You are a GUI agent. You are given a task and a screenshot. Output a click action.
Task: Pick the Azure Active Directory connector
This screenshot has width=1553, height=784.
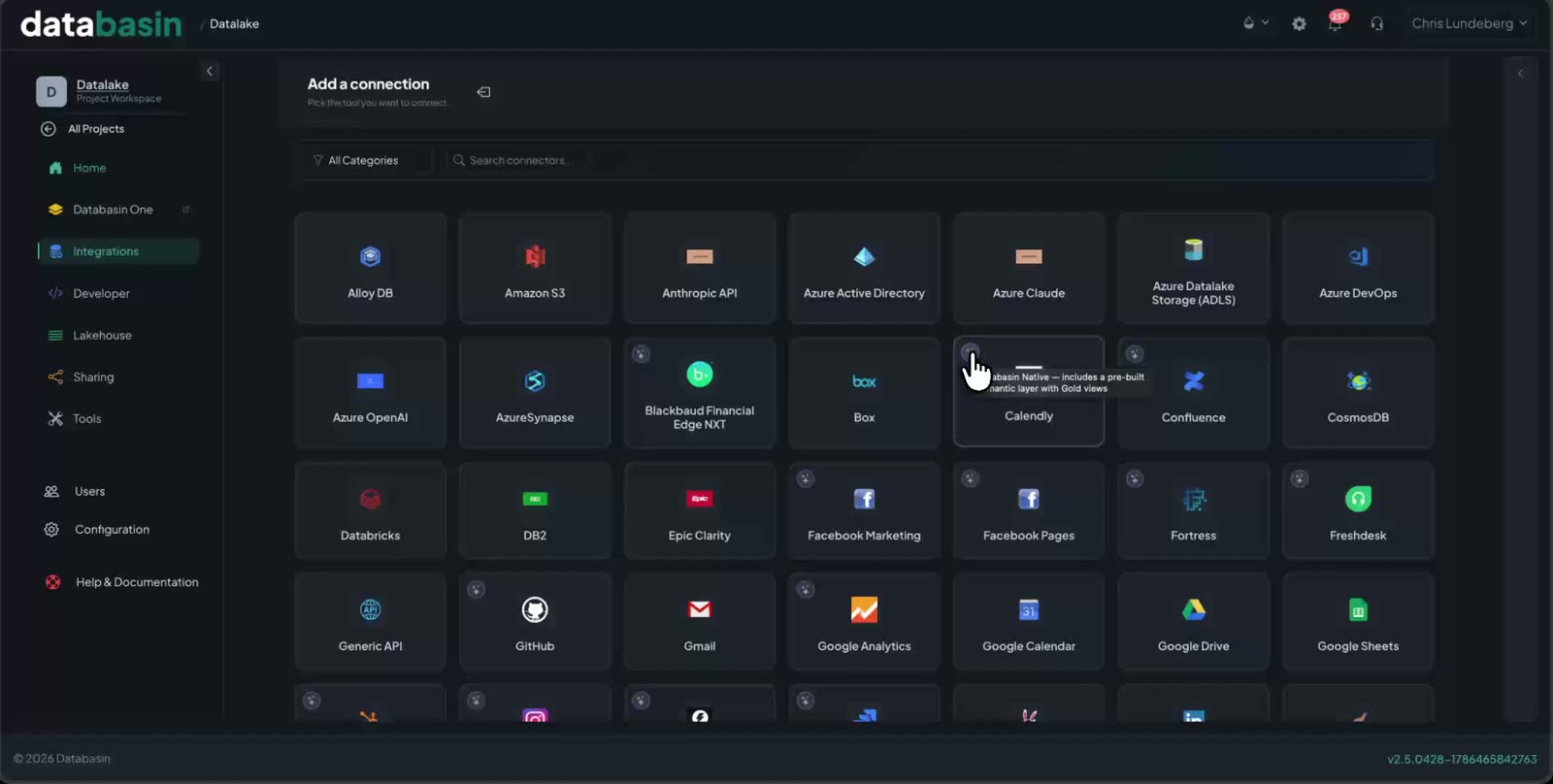(x=864, y=268)
